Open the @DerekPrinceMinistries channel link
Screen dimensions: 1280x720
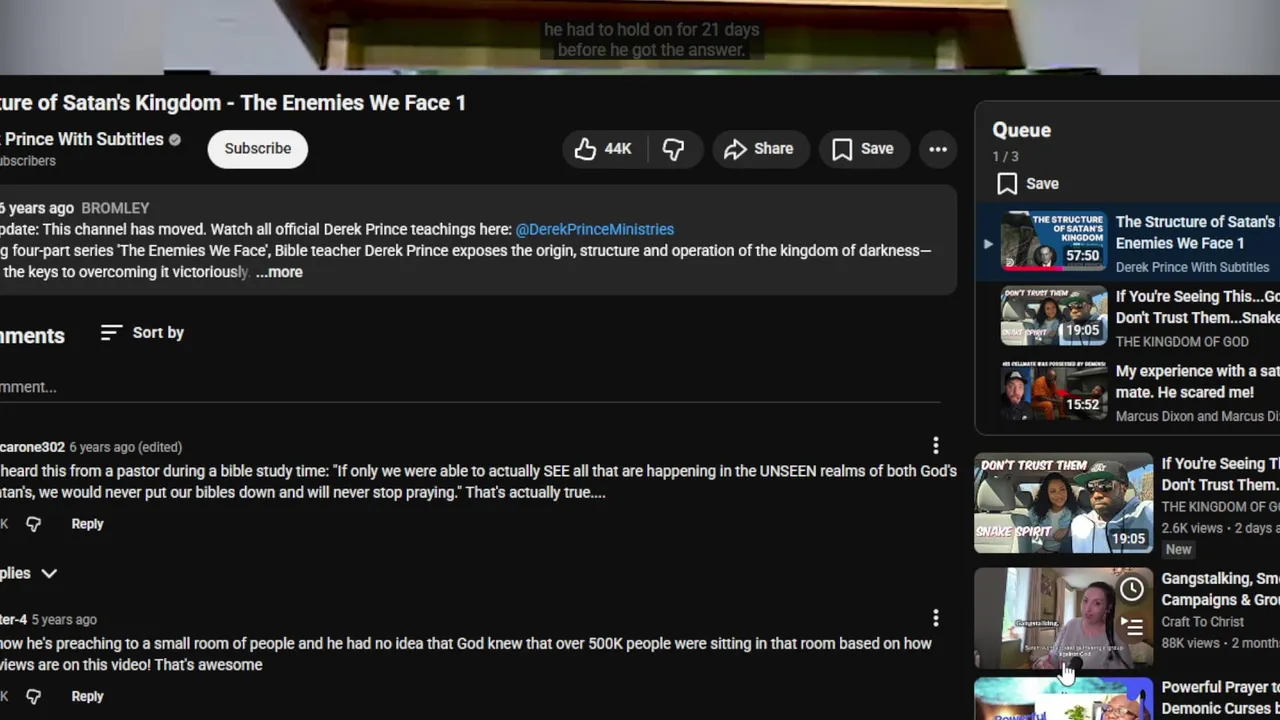(x=595, y=229)
